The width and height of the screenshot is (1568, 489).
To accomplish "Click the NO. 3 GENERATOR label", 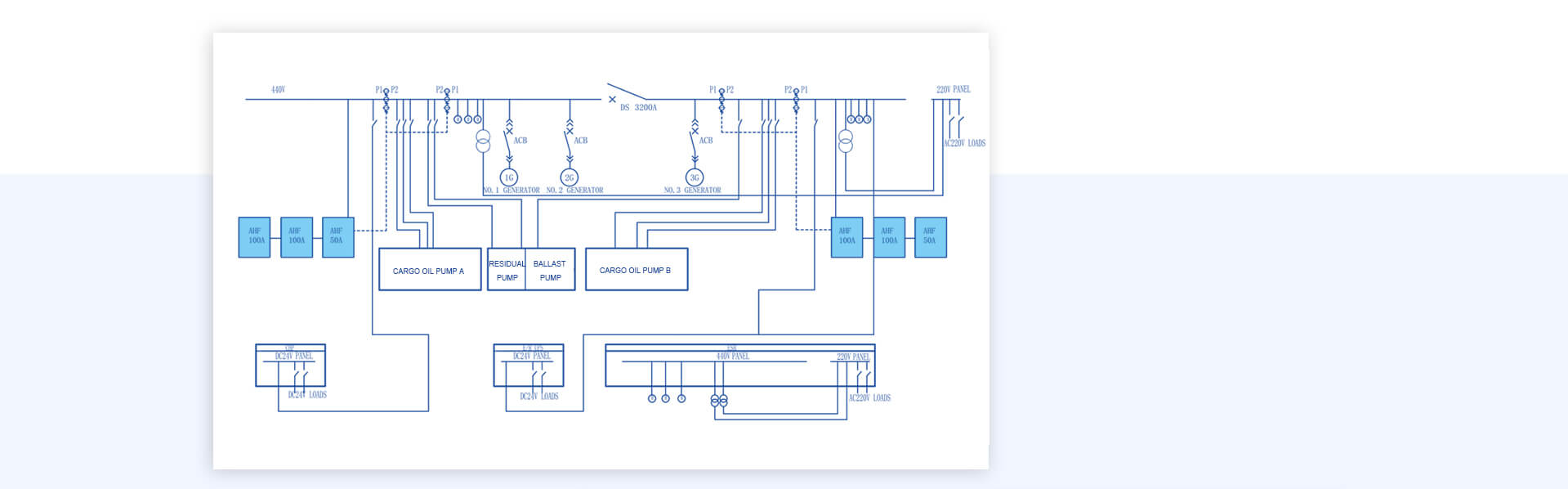I will point(693,190).
